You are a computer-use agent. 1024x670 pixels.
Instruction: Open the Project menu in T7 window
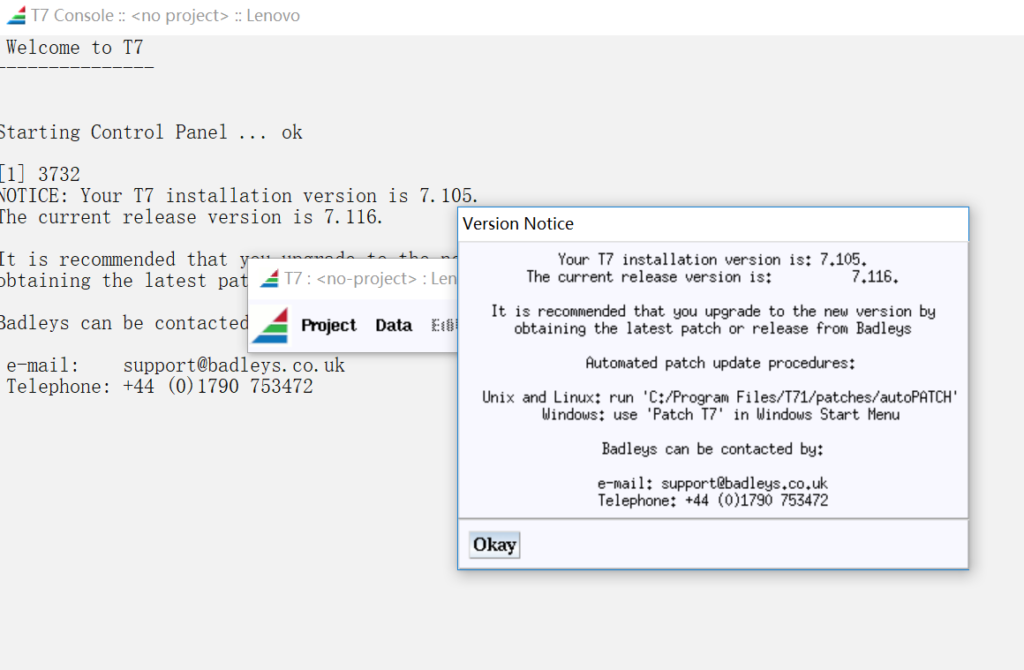coord(328,325)
